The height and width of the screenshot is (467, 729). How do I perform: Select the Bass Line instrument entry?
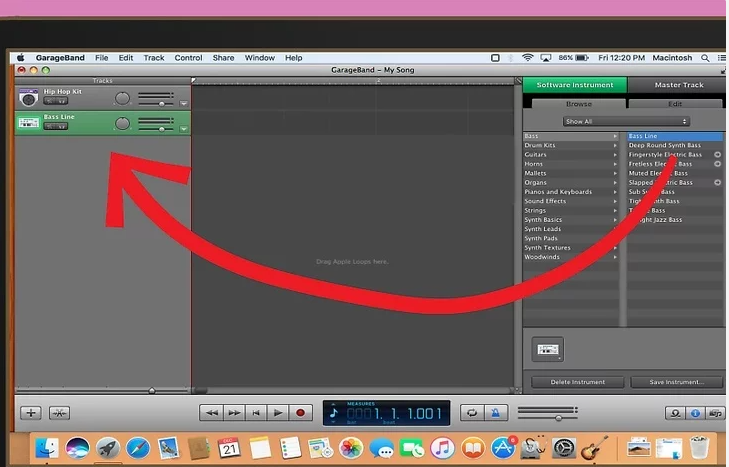coord(675,136)
